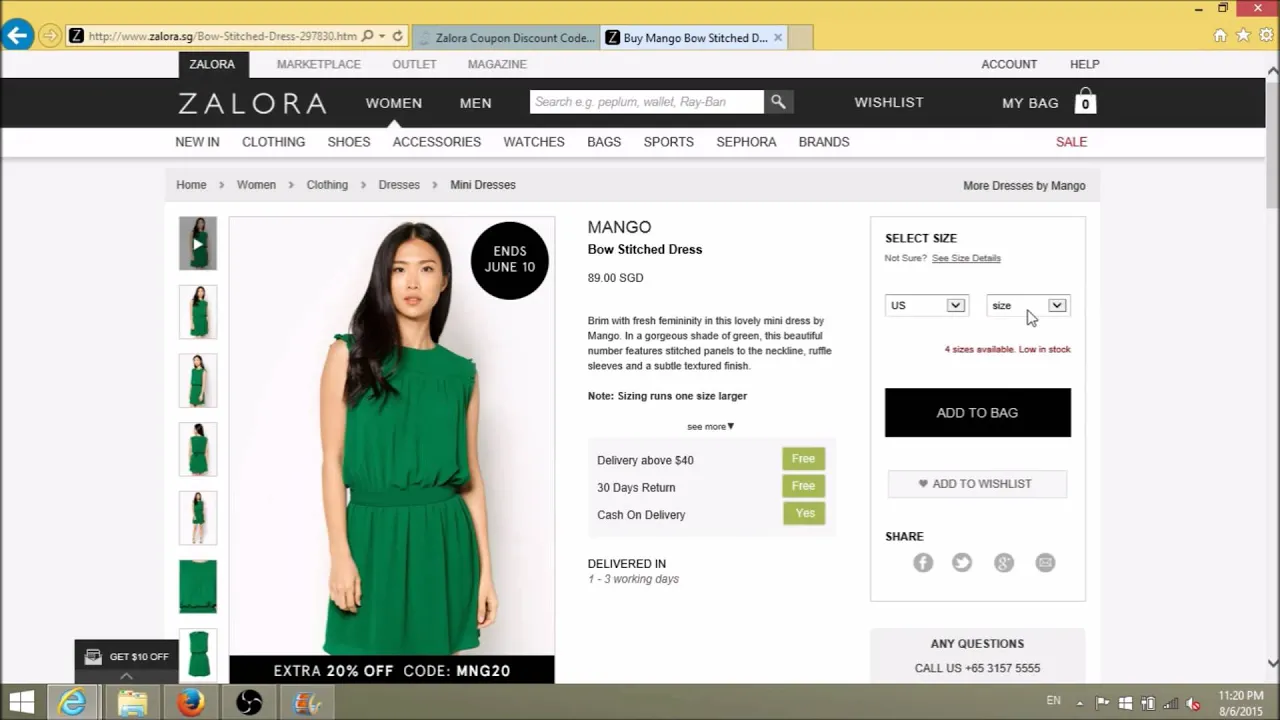Open the SEPHORA menu
The image size is (1280, 720).
click(x=746, y=142)
